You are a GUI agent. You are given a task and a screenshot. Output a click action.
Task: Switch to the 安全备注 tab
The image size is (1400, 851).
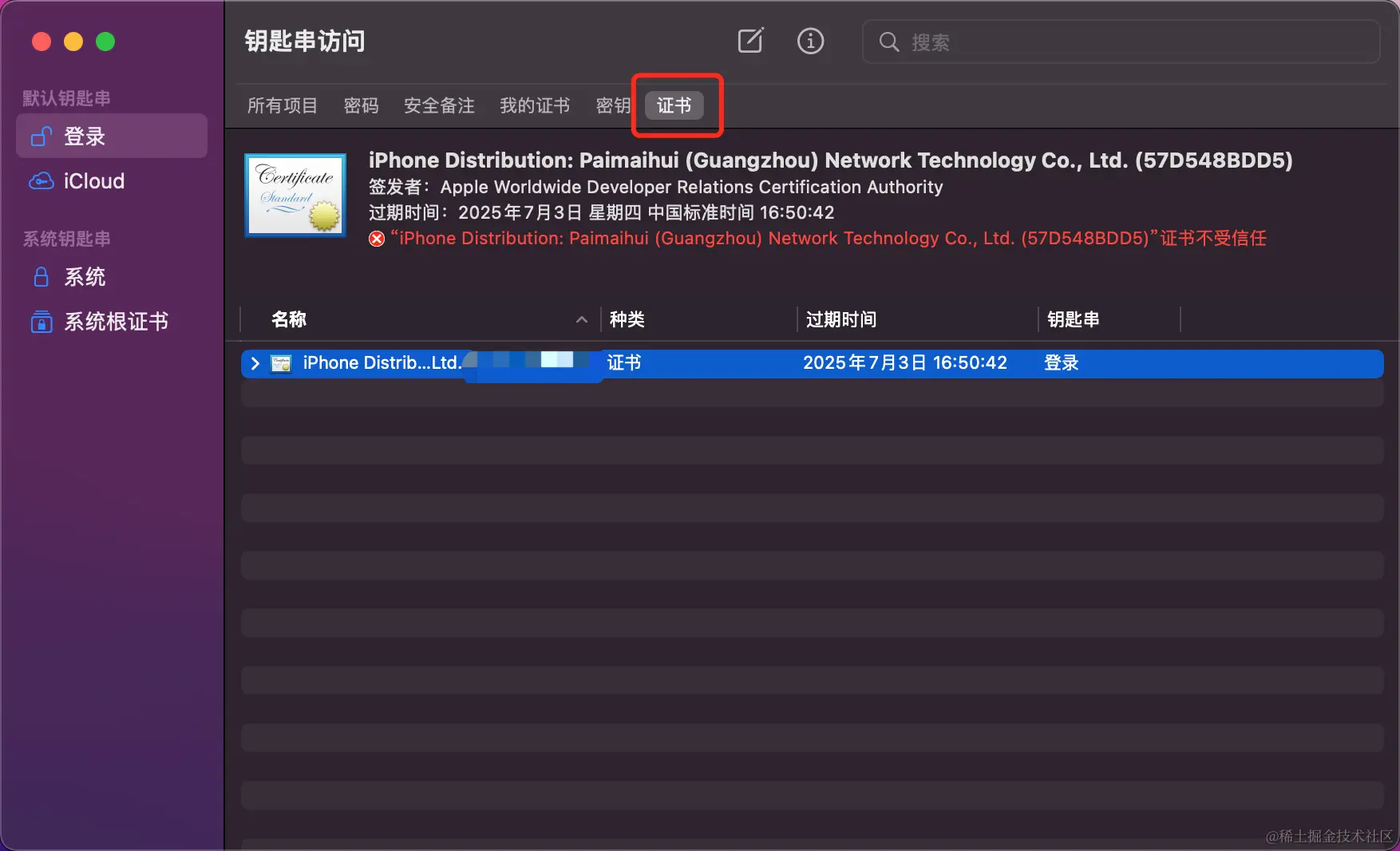pyautogui.click(x=439, y=105)
